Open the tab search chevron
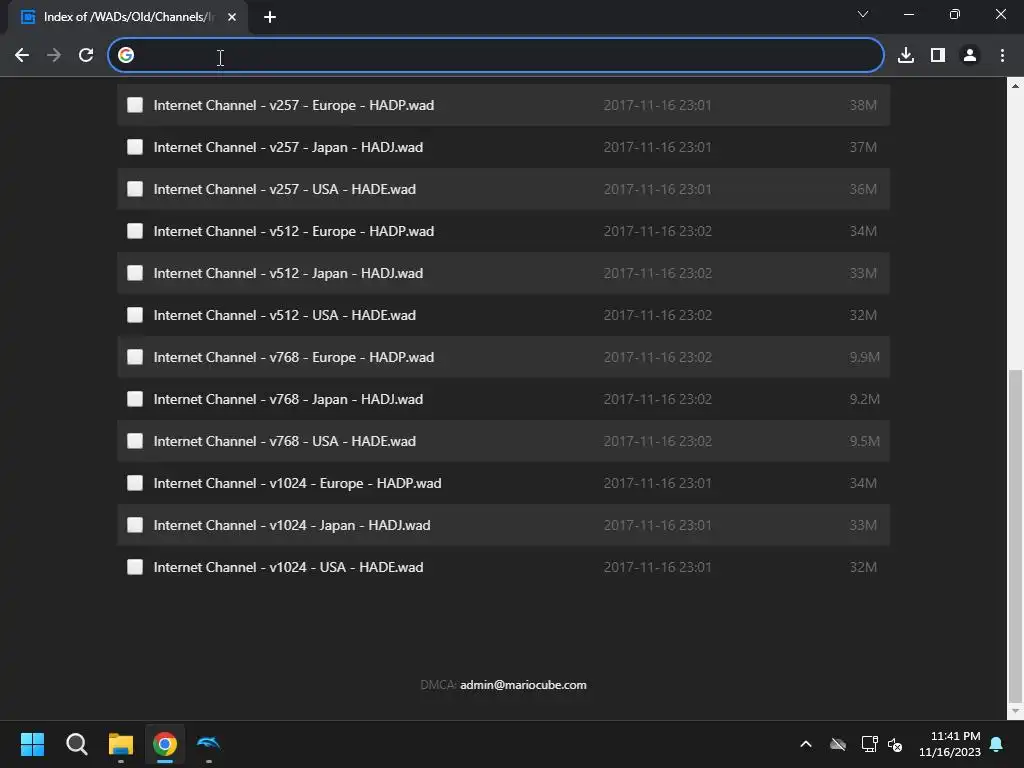Image resolution: width=1024 pixels, height=768 pixels. (863, 14)
